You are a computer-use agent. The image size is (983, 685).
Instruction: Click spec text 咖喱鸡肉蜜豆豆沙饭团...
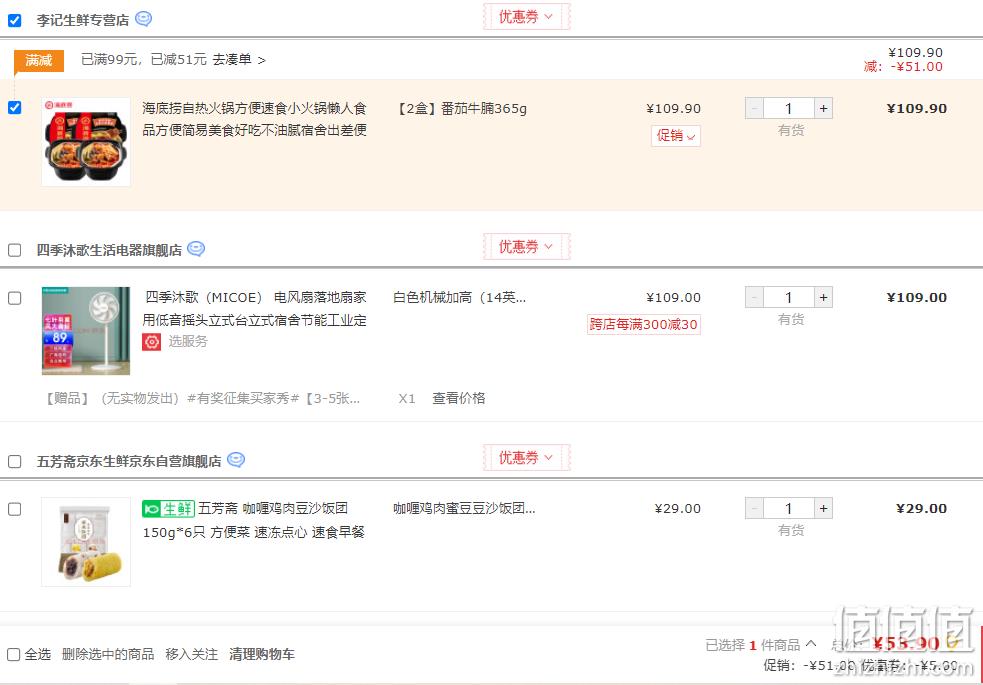(x=464, y=508)
